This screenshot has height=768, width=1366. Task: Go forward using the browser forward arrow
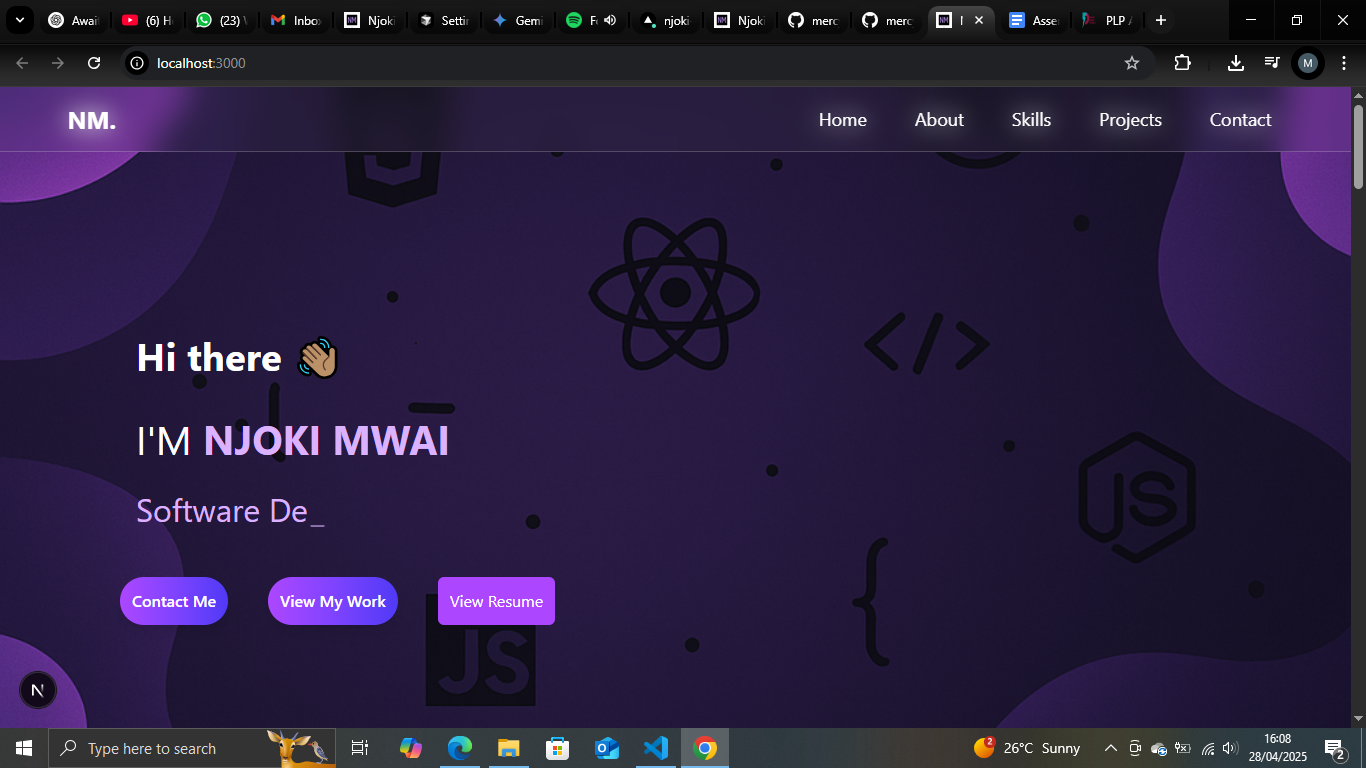click(58, 63)
